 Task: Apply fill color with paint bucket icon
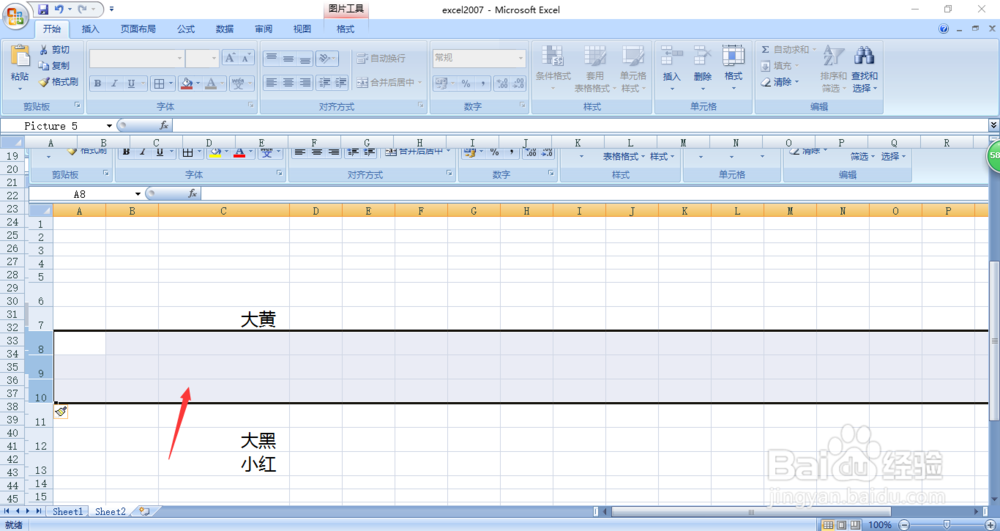186,83
